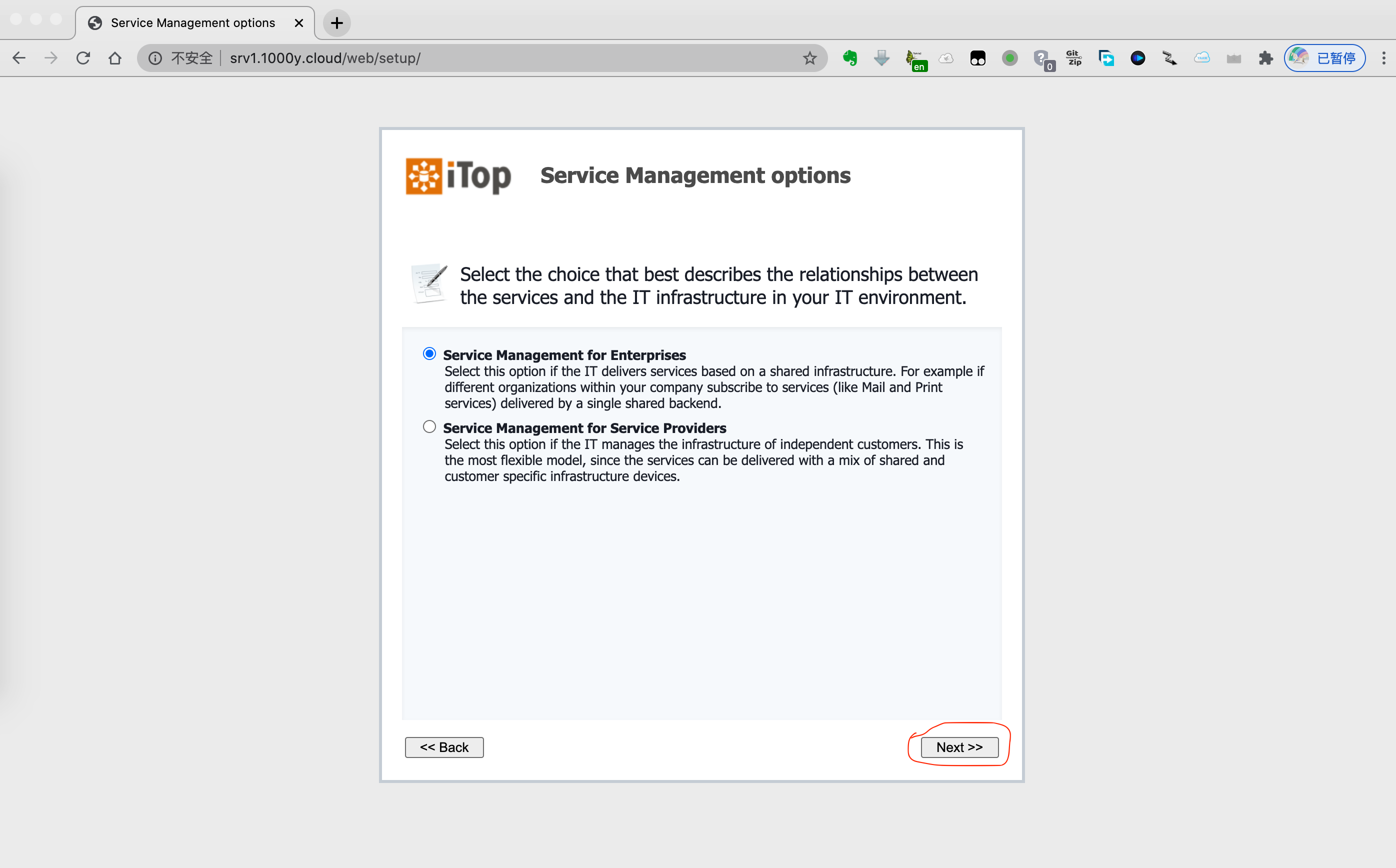The image size is (1396, 868).
Task: Open the Chrome three-dot menu
Action: point(1383,58)
